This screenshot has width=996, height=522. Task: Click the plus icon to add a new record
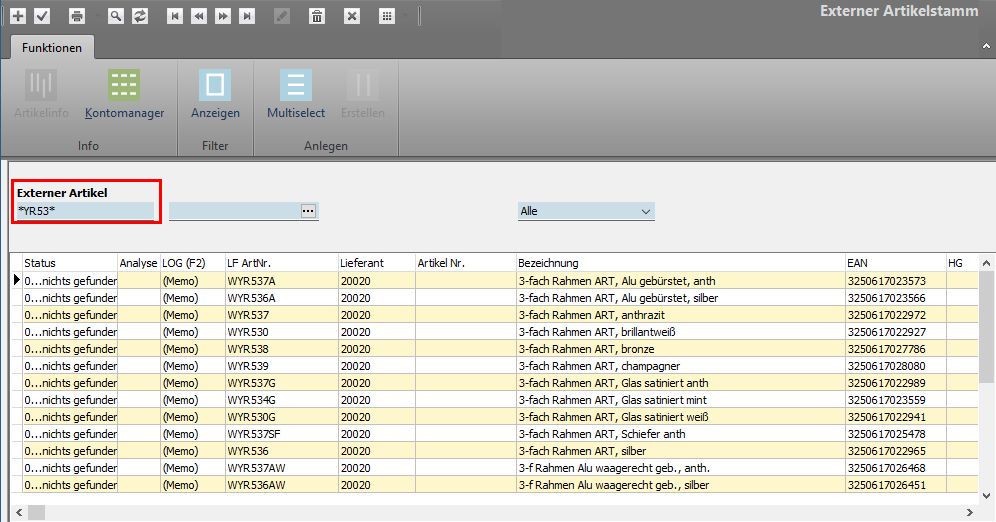[18, 16]
